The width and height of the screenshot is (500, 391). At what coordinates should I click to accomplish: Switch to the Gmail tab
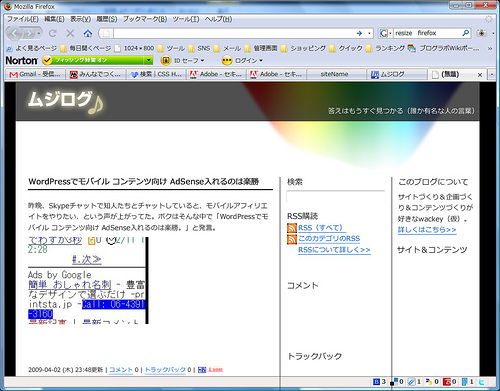[35, 74]
